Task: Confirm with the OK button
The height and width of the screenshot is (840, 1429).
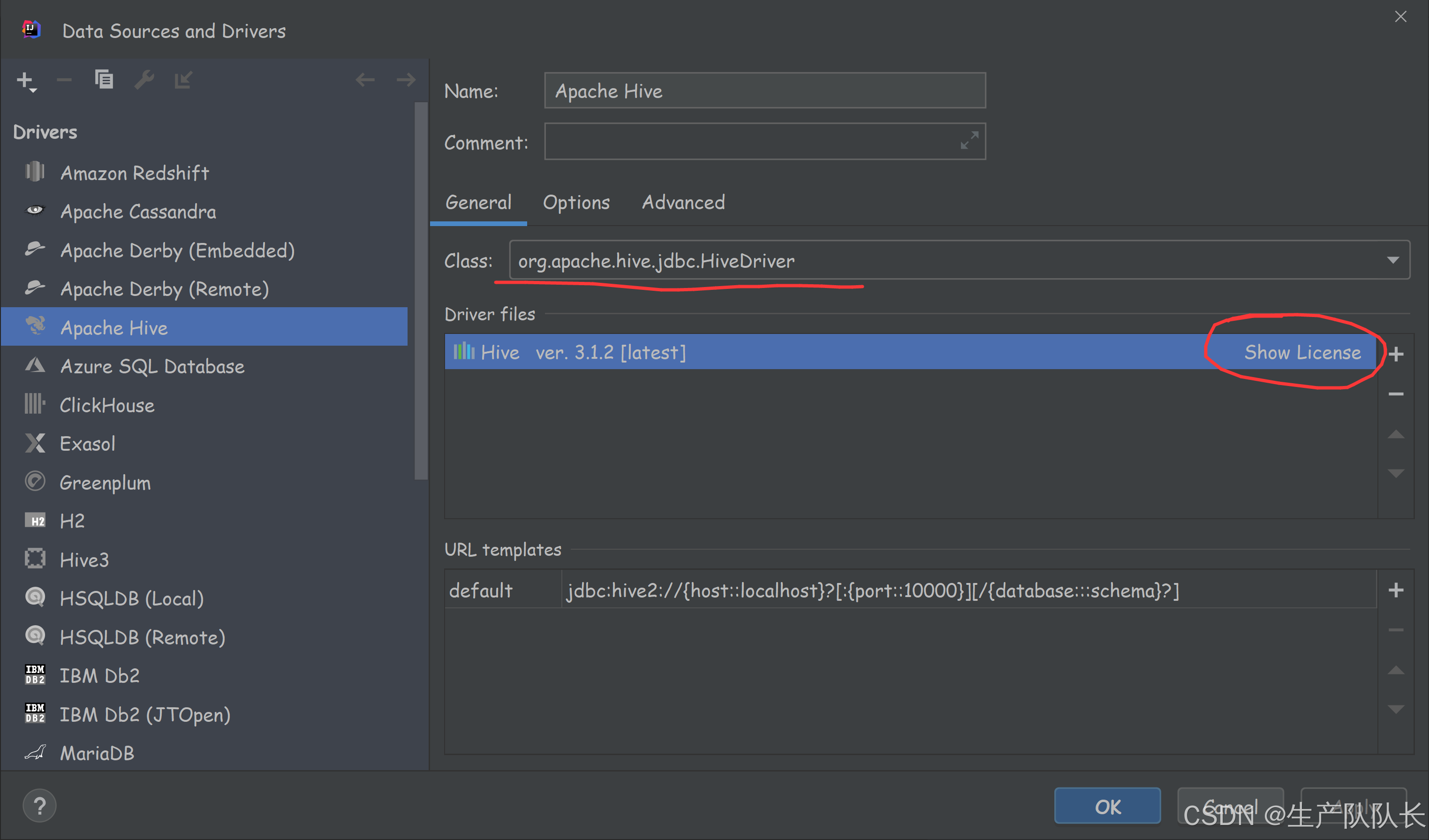Action: click(1107, 806)
